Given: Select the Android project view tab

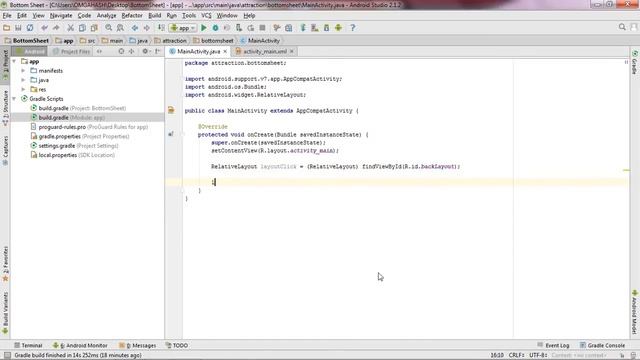Looking at the screenshot, I should [x=30, y=51].
